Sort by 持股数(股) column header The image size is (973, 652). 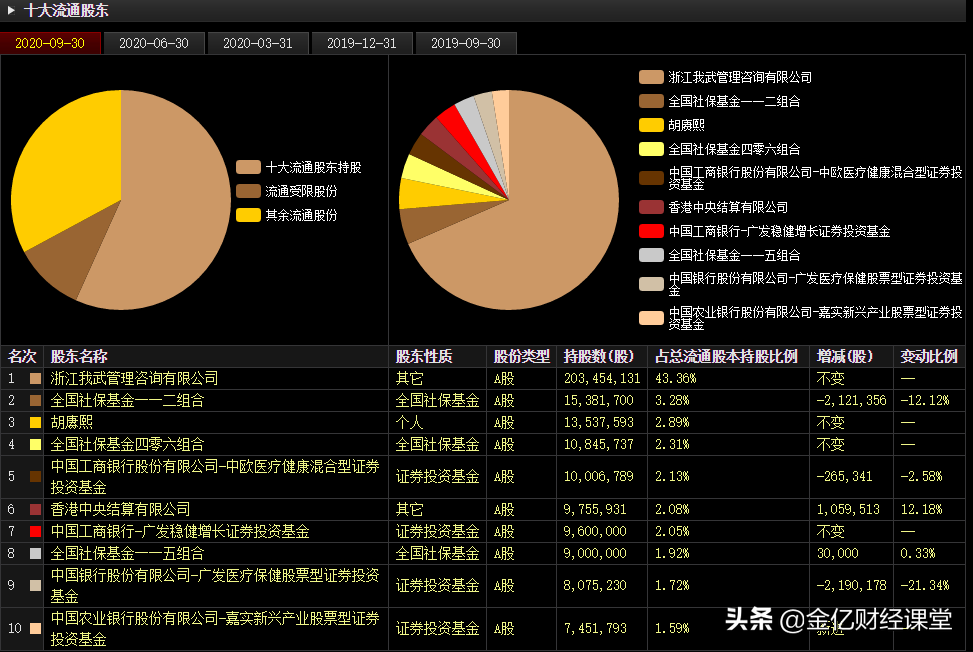599,357
